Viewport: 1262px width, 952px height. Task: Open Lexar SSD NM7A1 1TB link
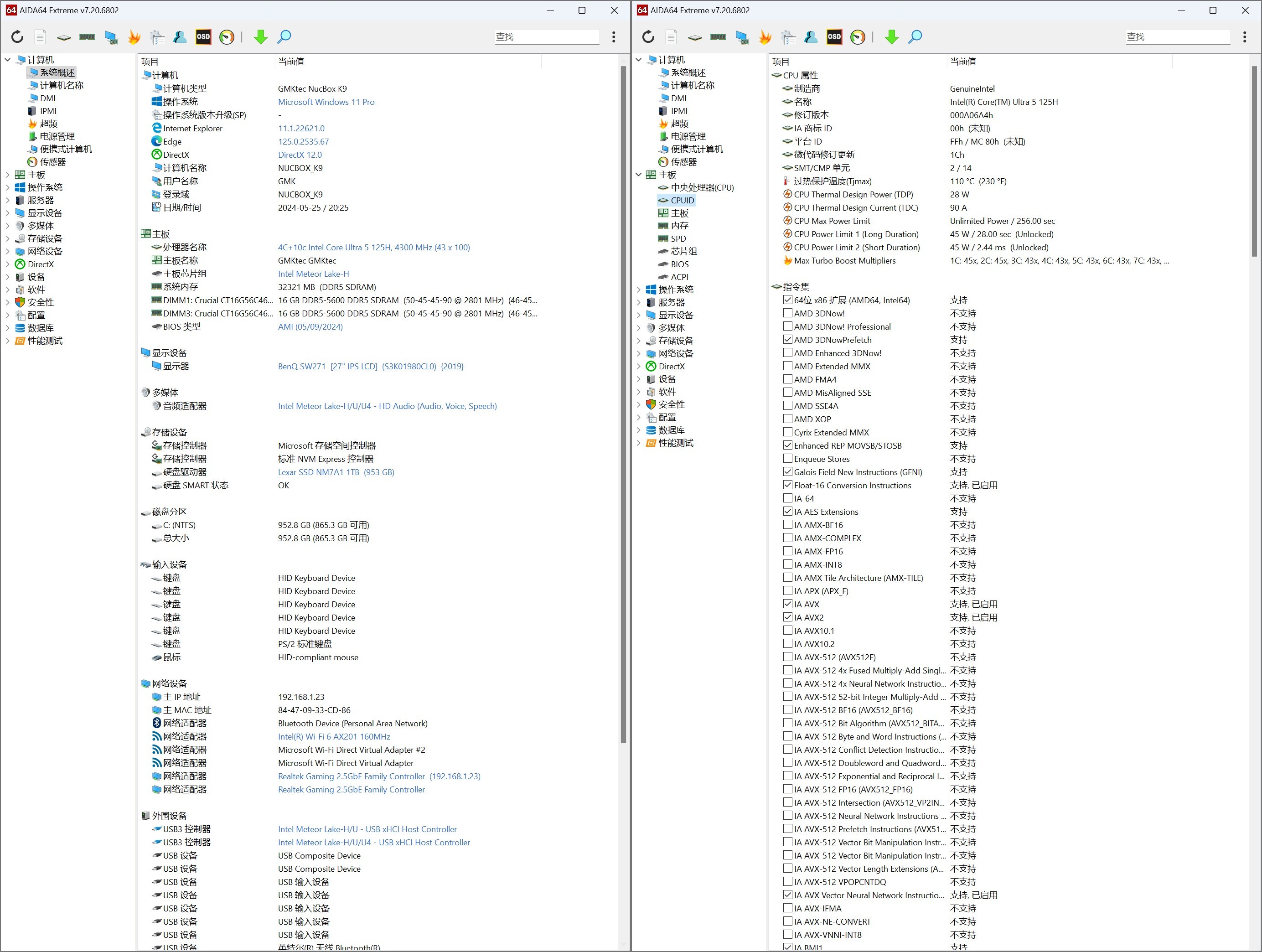336,472
